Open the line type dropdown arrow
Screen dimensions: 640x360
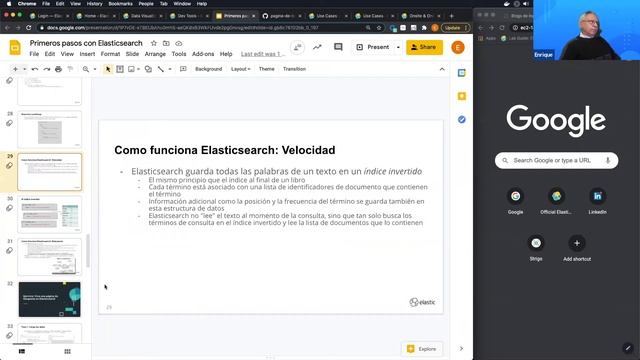[x=170, y=69]
